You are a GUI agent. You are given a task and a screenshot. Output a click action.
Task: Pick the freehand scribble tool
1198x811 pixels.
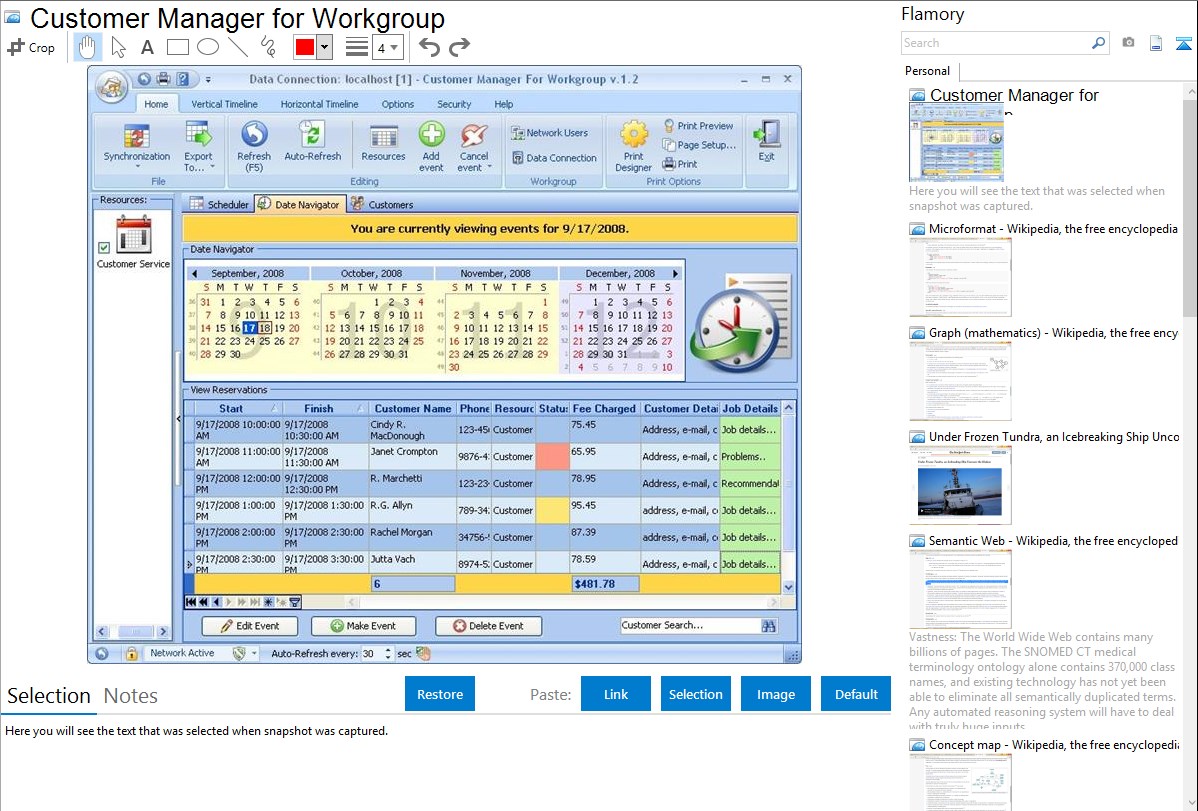click(268, 47)
